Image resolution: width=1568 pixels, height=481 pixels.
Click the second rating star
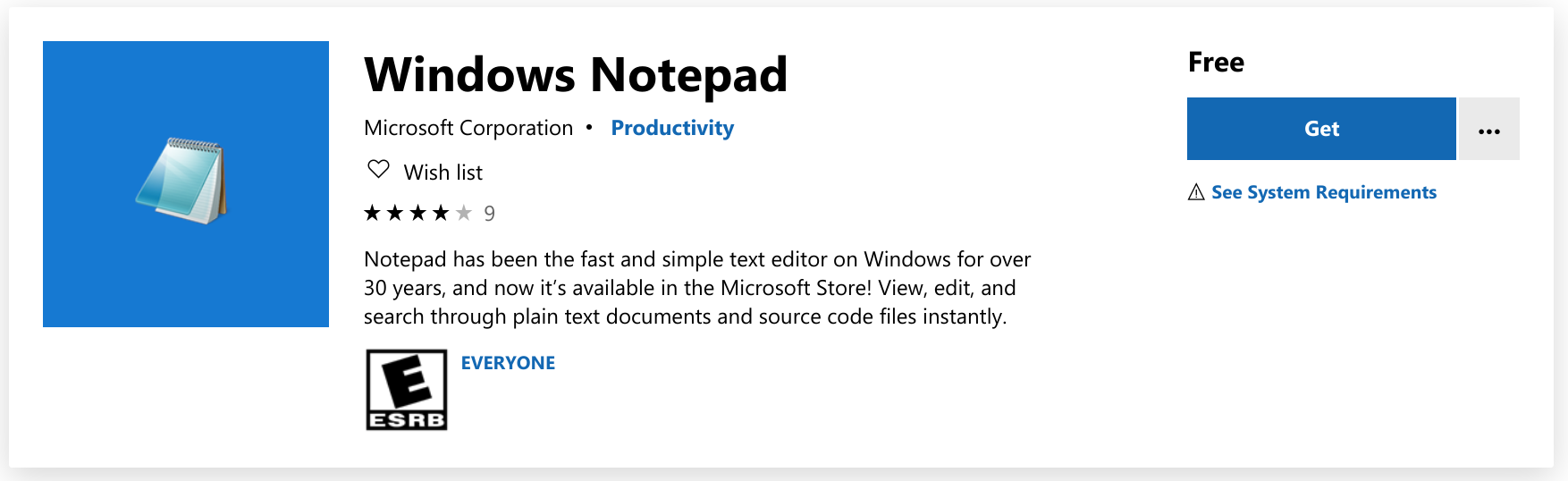395,213
